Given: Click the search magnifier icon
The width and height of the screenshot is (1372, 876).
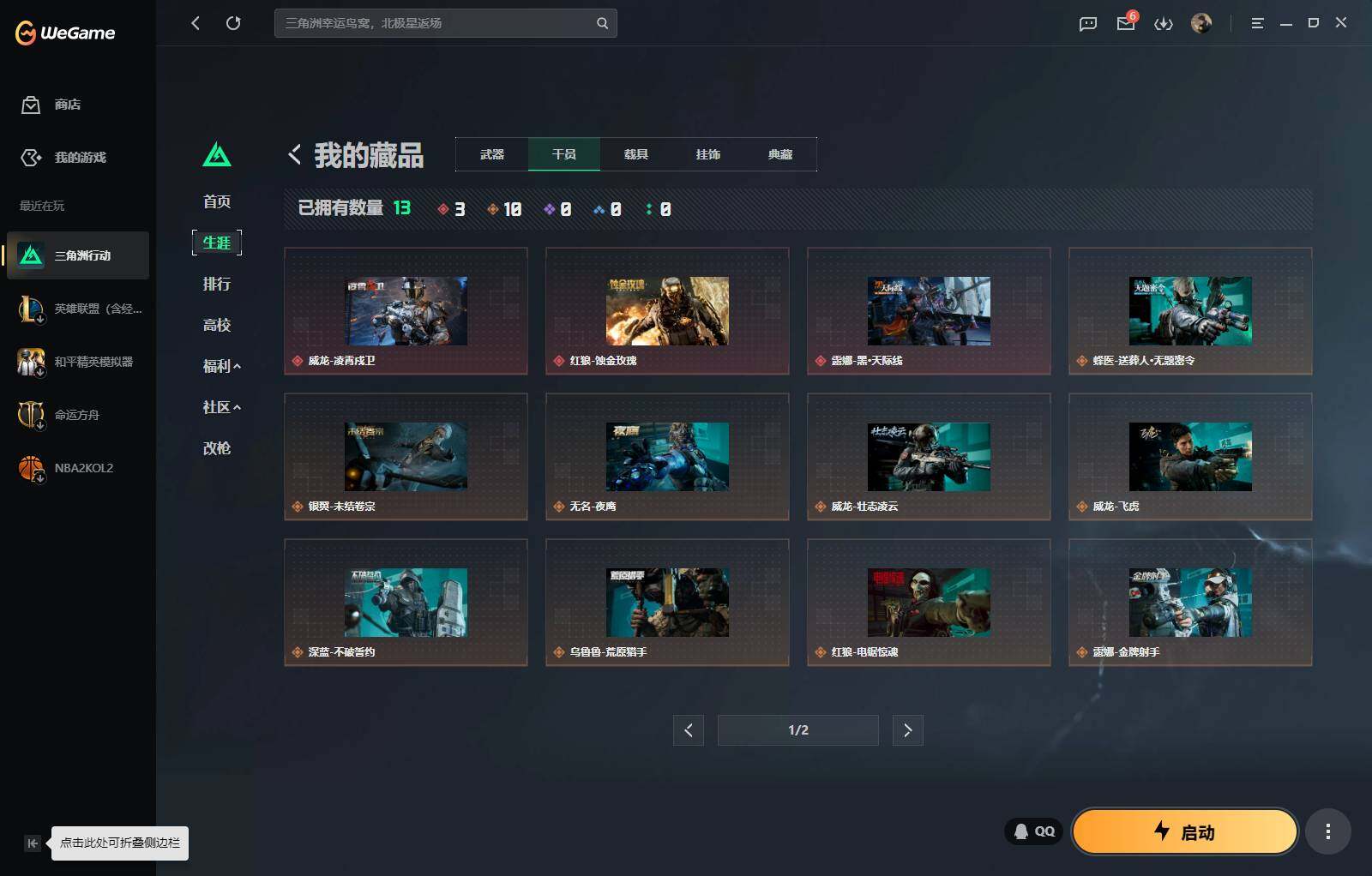Looking at the screenshot, I should (x=602, y=23).
